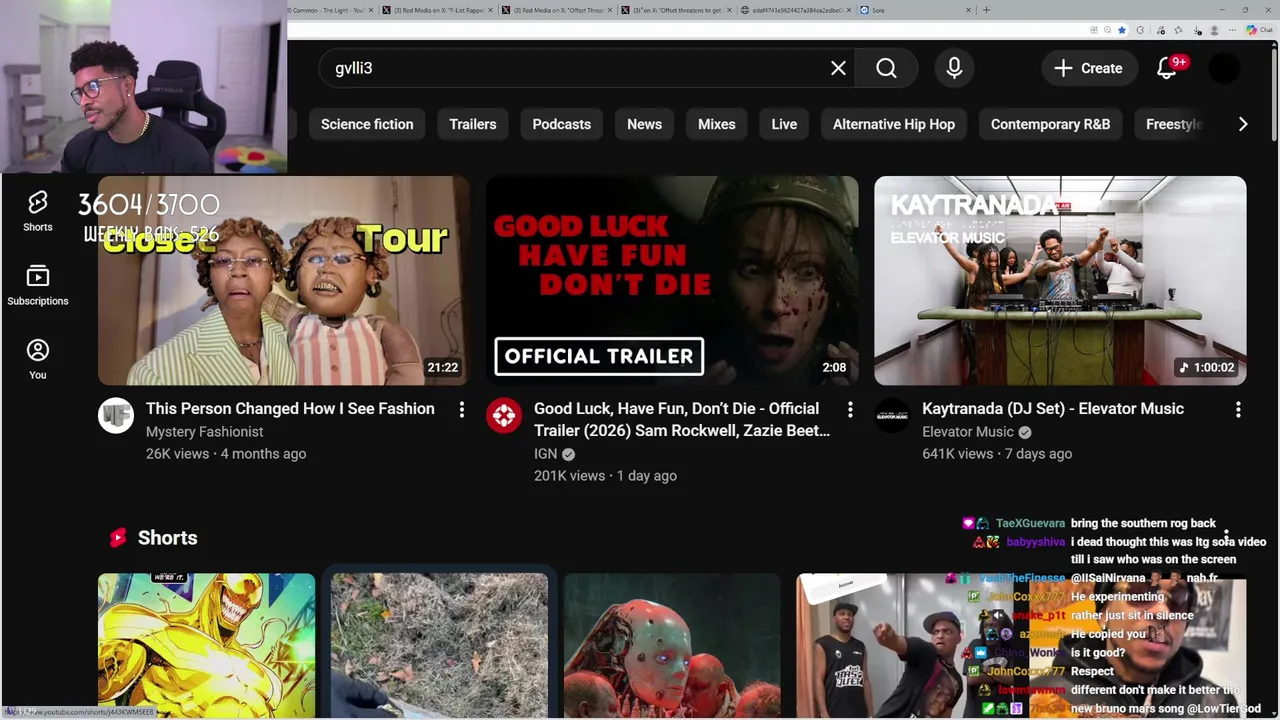Click the browser favorites star icon
The width and height of the screenshot is (1280, 720).
click(1121, 30)
